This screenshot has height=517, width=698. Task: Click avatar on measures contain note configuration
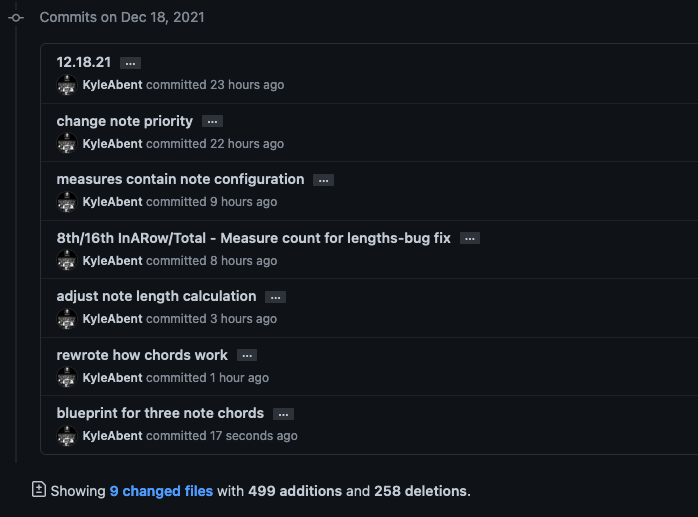pos(67,202)
